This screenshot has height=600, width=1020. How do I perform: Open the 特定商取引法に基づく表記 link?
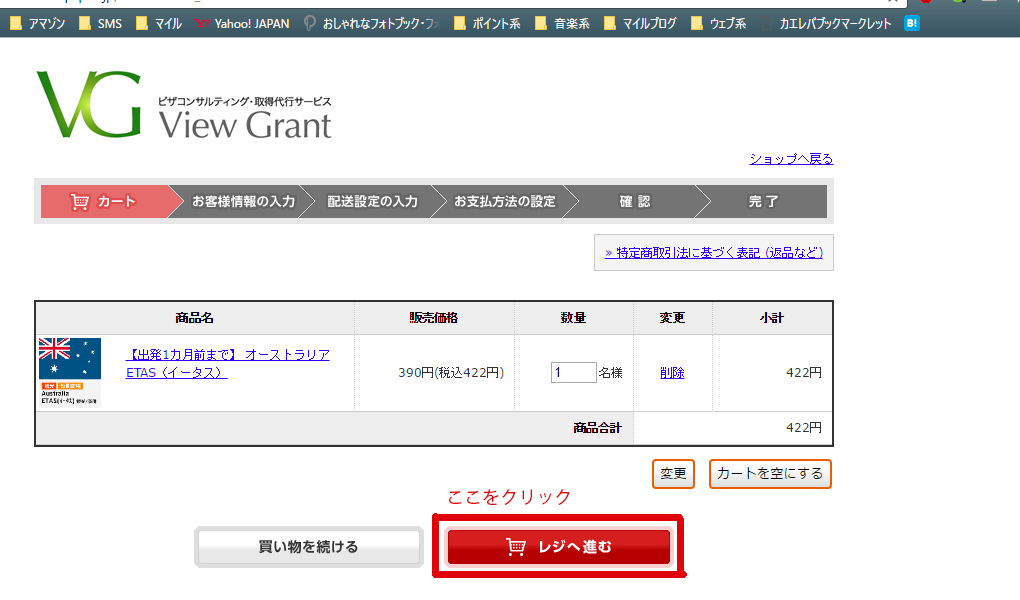[x=713, y=253]
